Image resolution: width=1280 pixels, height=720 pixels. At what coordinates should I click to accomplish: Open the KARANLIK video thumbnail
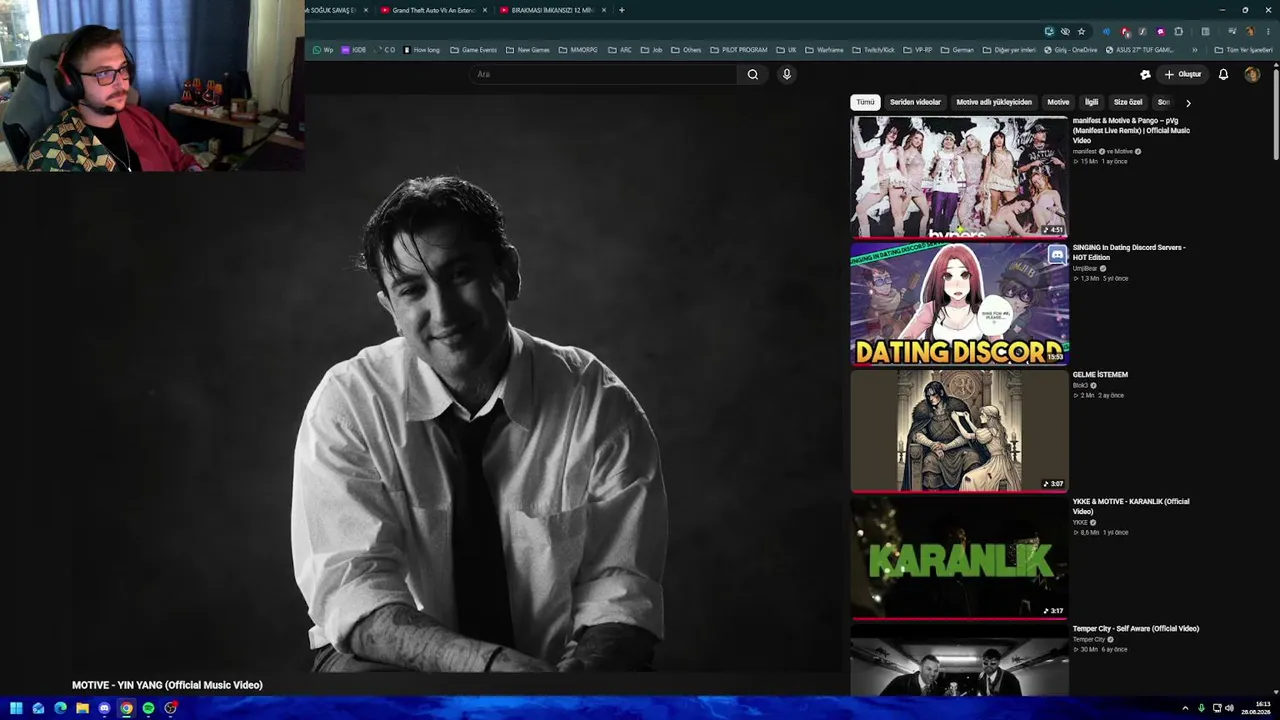[x=959, y=558]
